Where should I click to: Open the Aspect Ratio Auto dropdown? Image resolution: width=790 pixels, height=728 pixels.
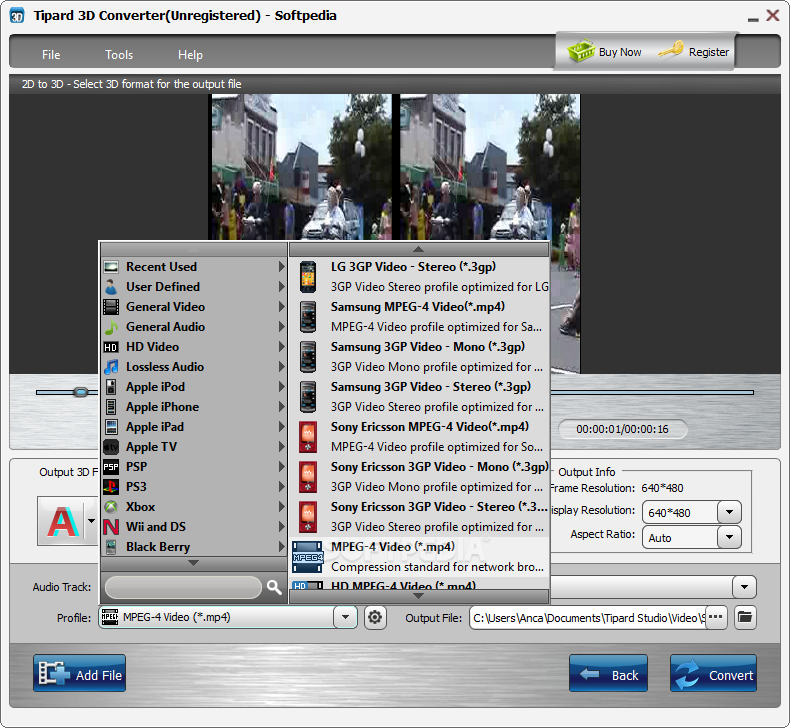click(x=729, y=537)
